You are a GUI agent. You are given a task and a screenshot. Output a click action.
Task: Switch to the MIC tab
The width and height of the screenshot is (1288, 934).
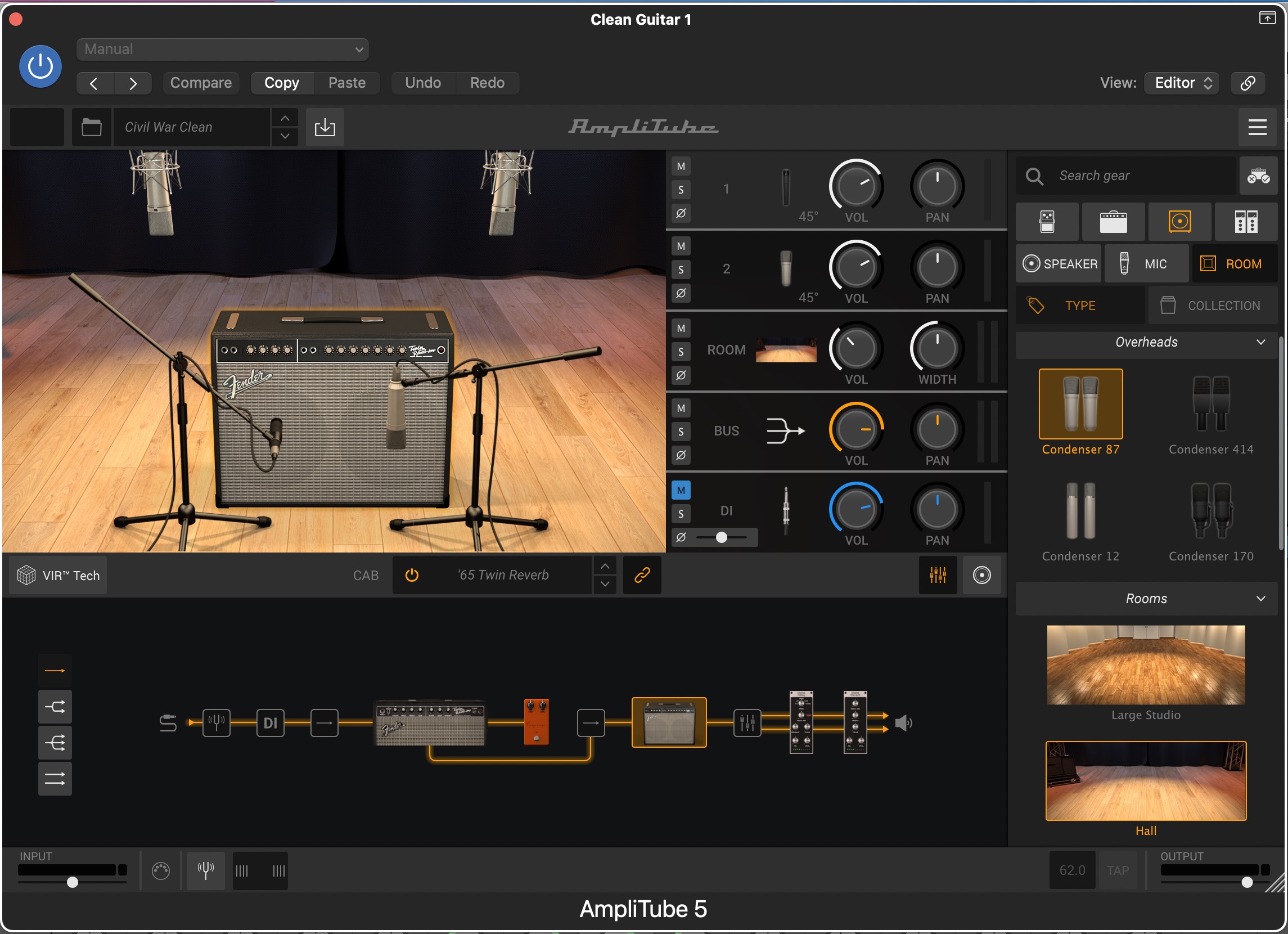(x=1146, y=264)
